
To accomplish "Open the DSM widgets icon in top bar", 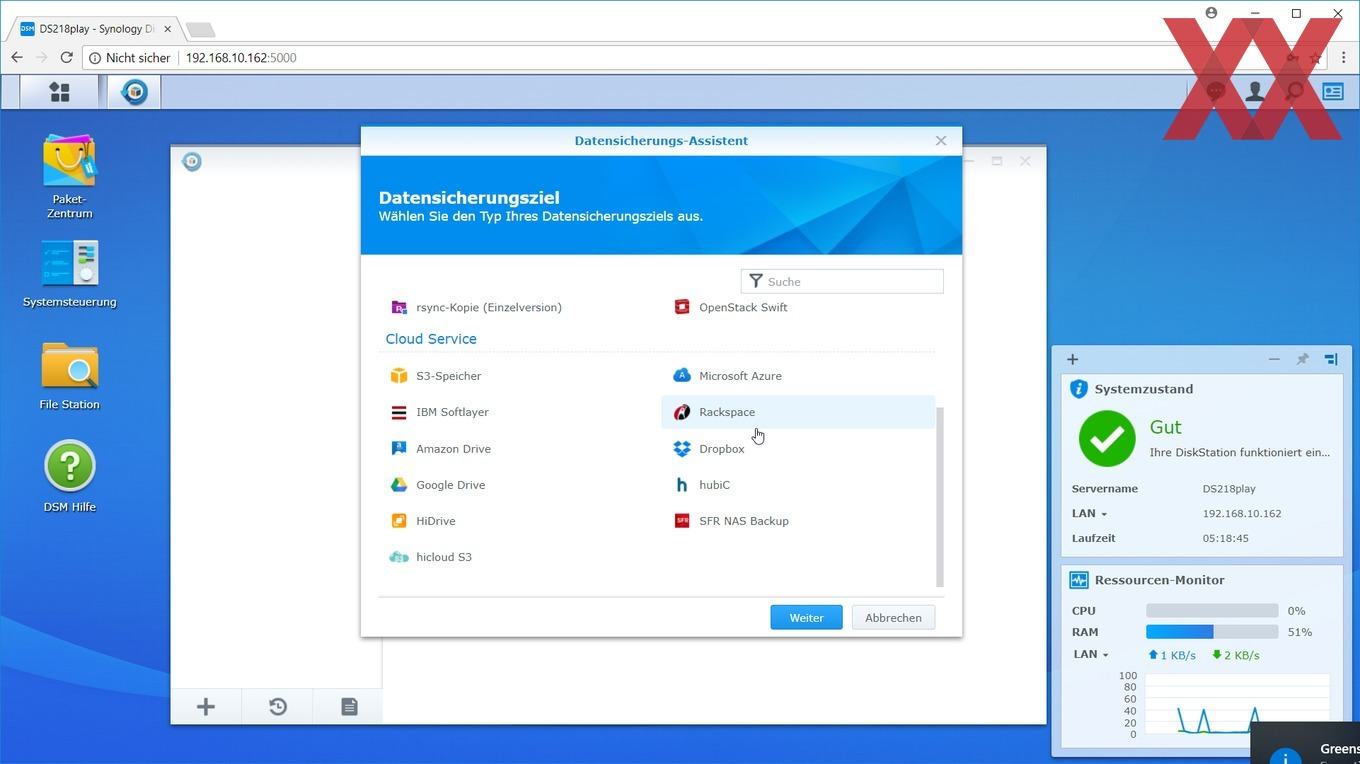I will 1333,92.
